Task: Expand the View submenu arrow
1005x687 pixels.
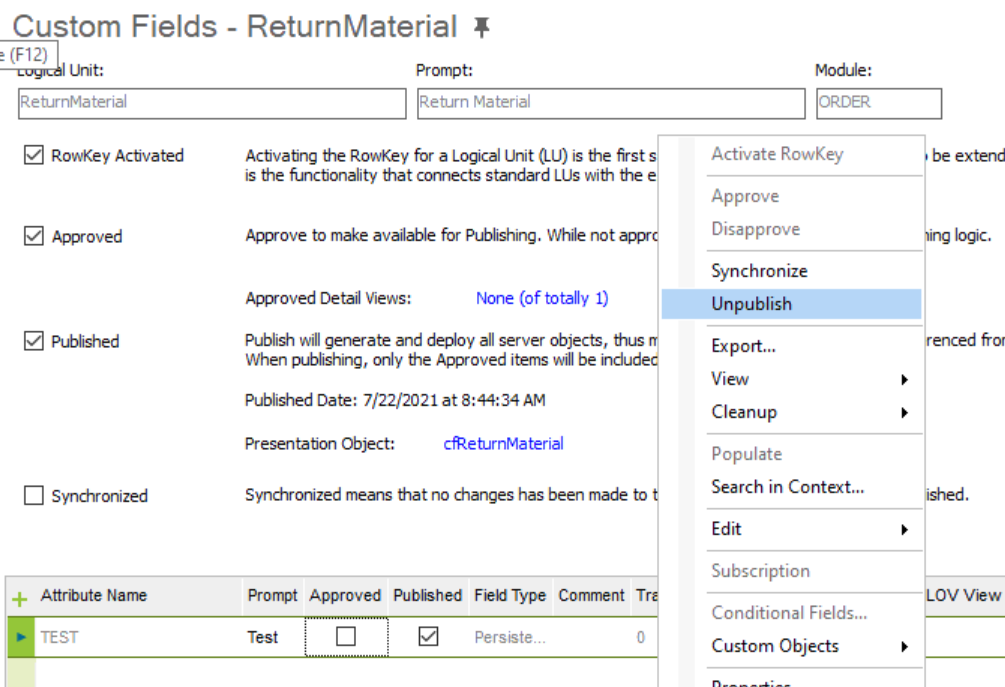Action: [x=904, y=379]
